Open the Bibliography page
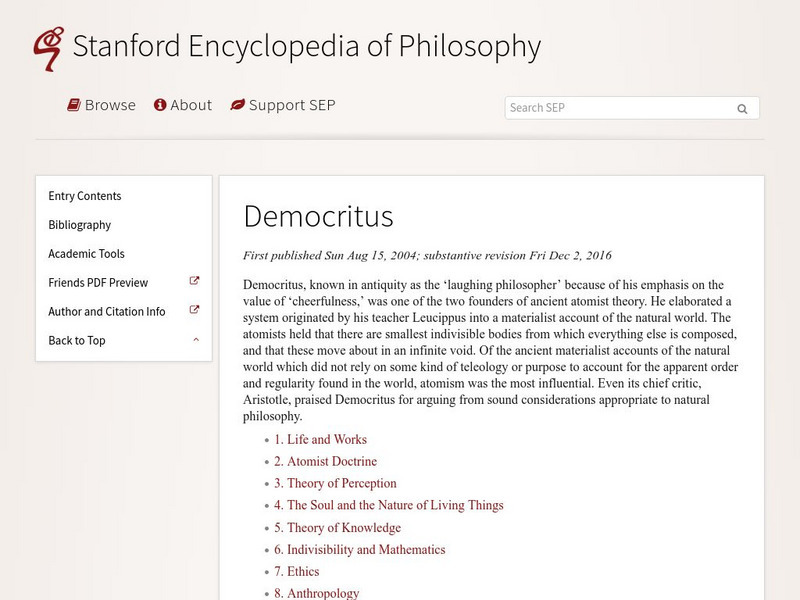The width and height of the screenshot is (800, 600). point(80,225)
